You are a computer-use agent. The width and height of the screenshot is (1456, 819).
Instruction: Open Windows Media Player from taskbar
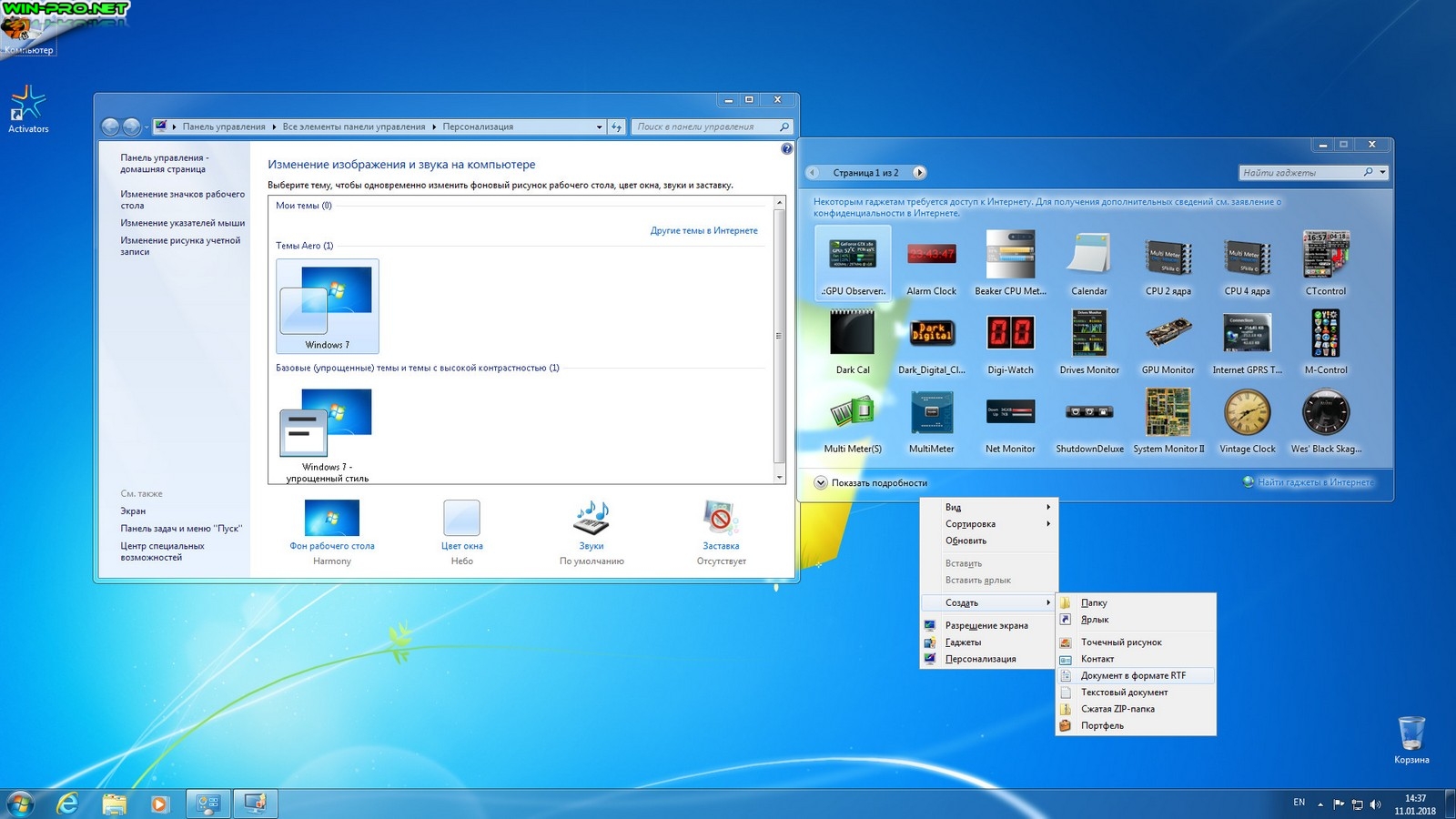[x=159, y=804]
